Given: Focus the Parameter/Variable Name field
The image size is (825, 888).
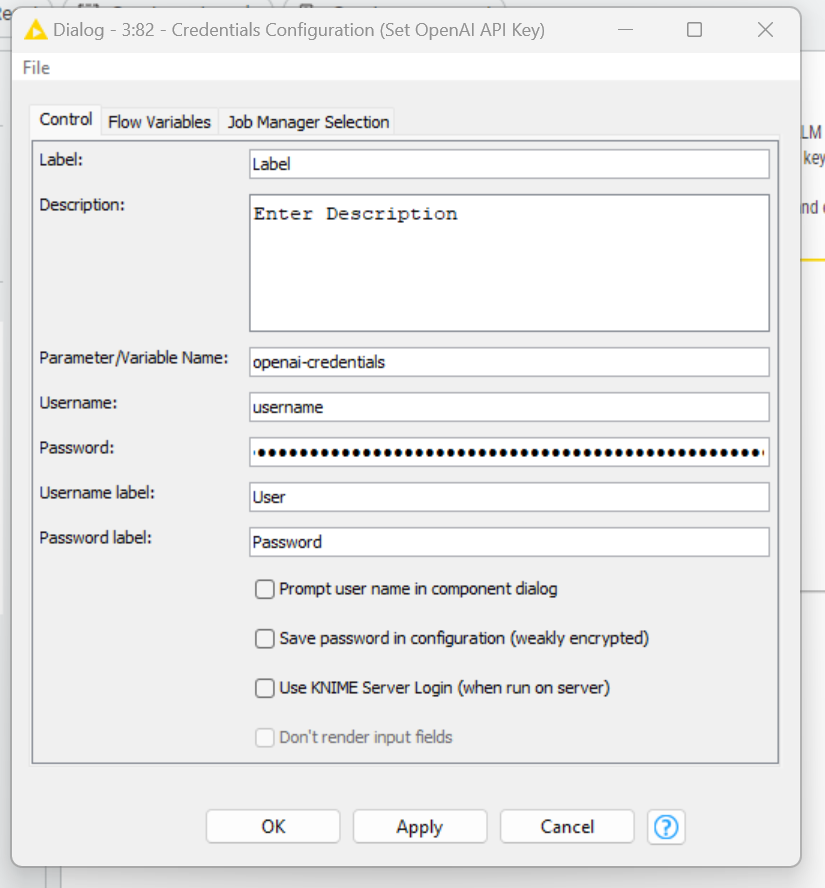Looking at the screenshot, I should coord(509,362).
